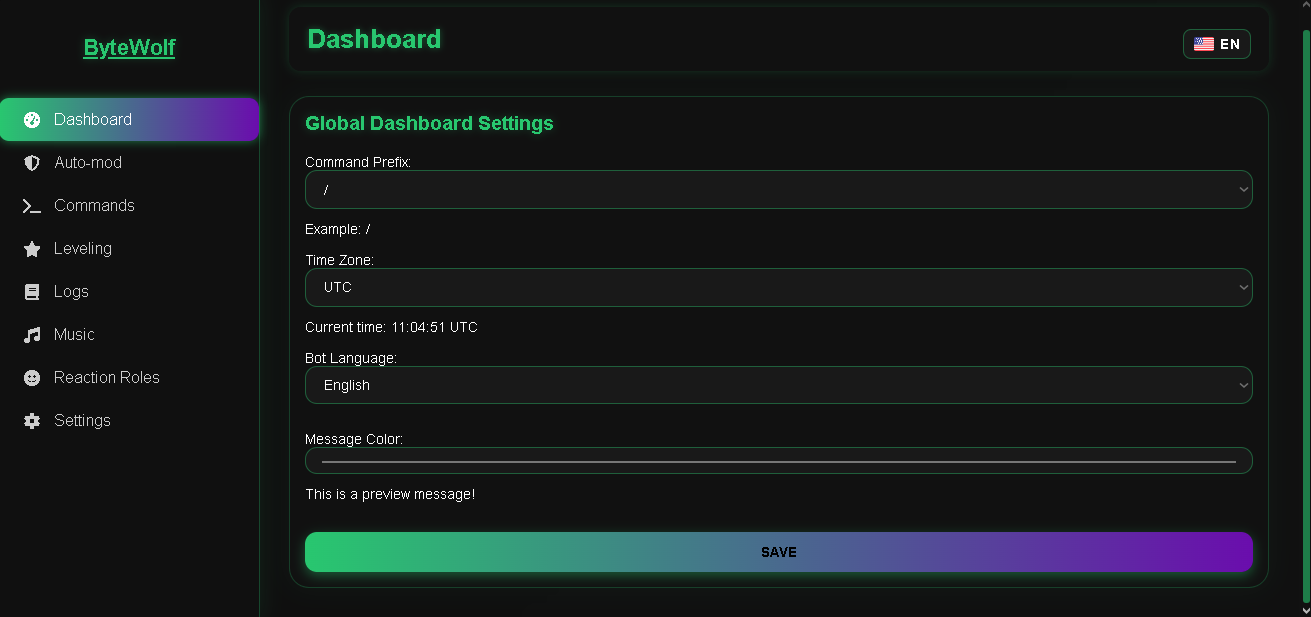Click the page's vertical scrollbar

(1305, 300)
